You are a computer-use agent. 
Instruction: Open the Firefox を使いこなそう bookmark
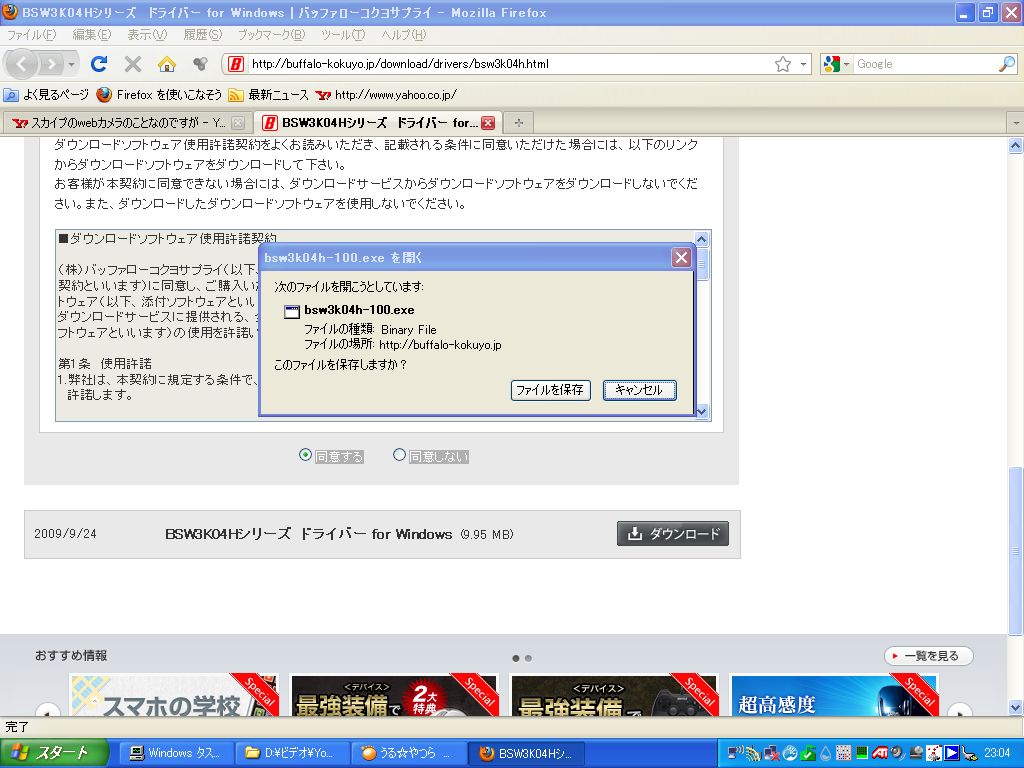[159, 95]
